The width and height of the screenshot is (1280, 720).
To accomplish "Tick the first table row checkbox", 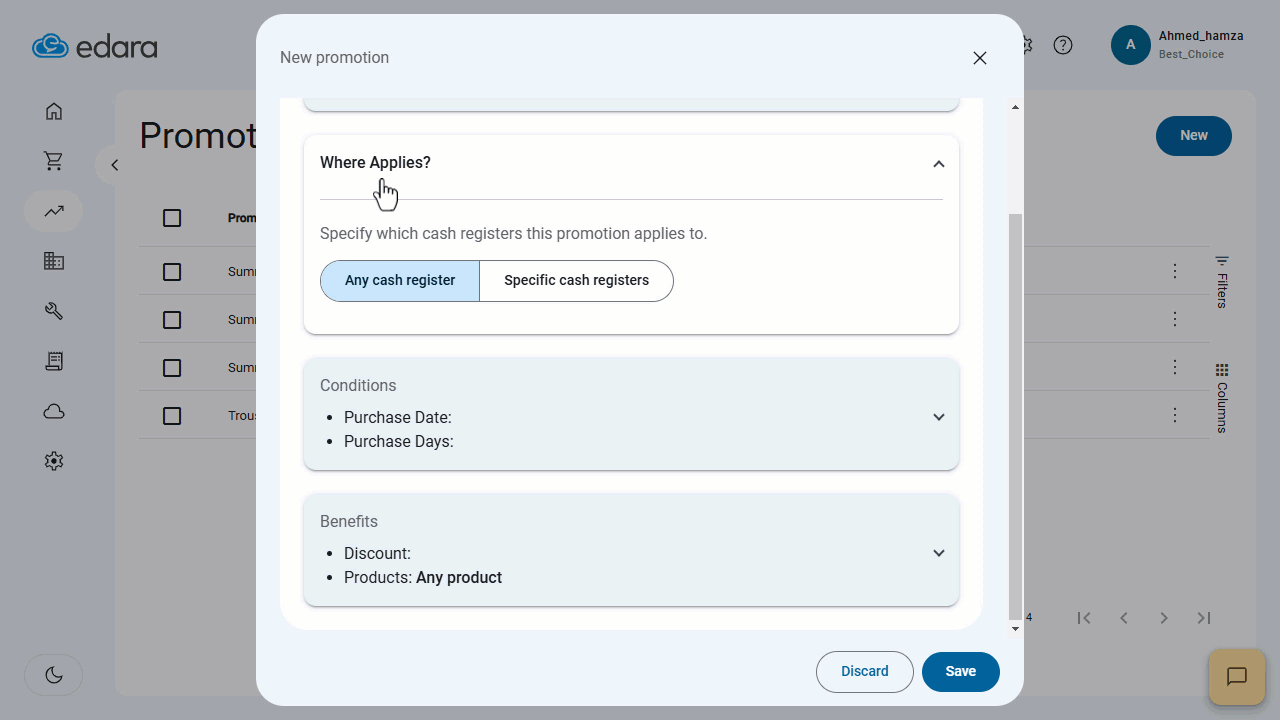I will pyautogui.click(x=172, y=272).
